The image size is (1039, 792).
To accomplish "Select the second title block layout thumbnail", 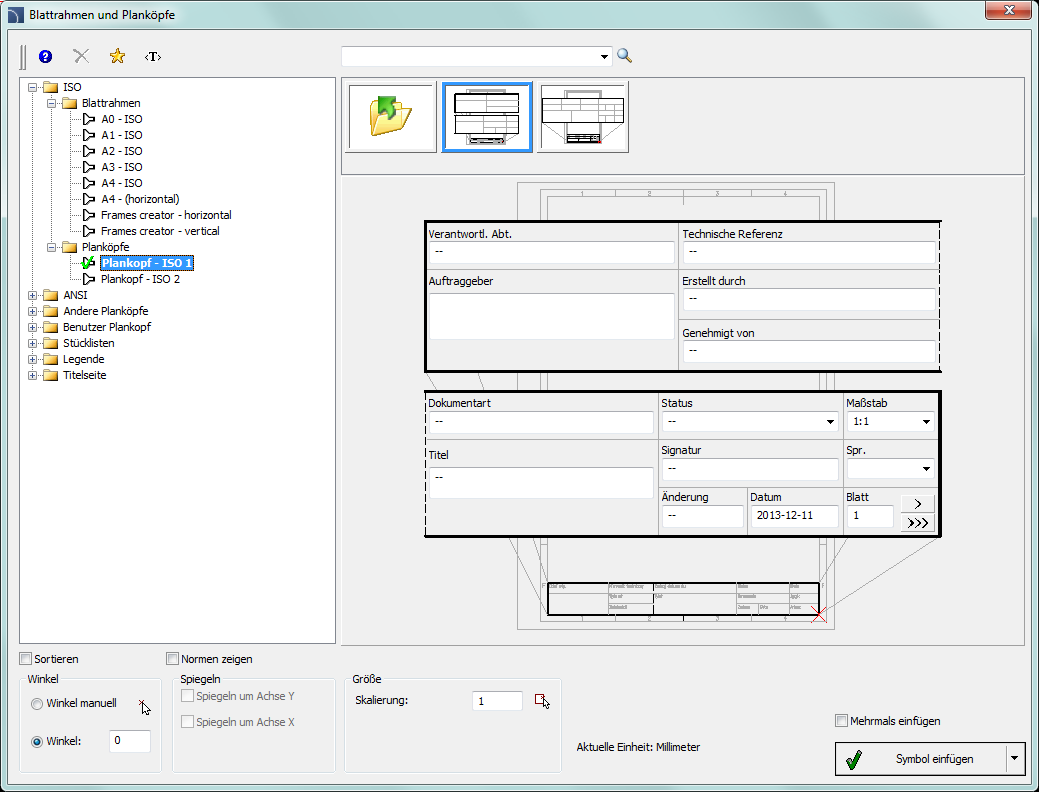I will coord(487,117).
